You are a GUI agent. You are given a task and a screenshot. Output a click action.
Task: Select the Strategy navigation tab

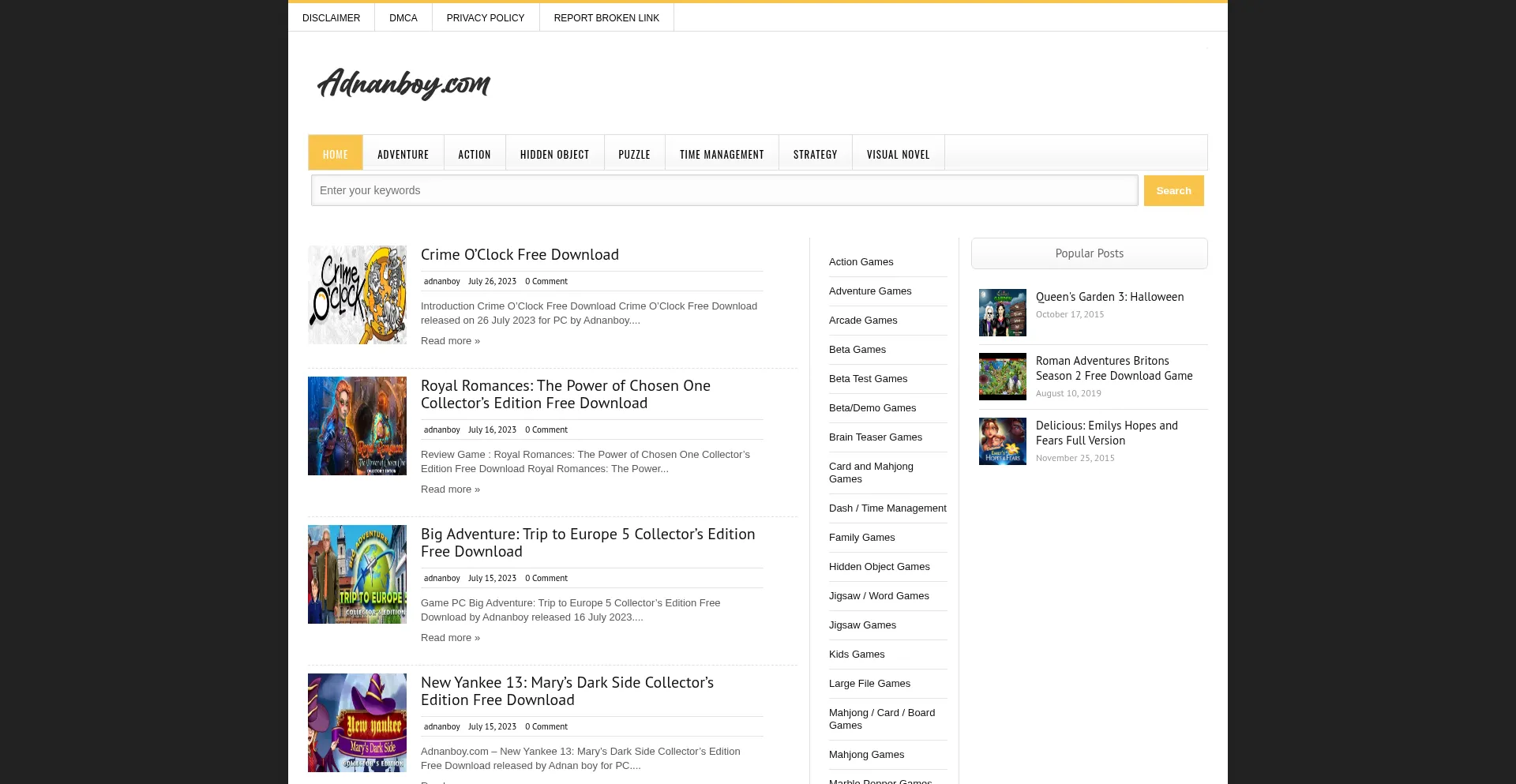click(815, 153)
